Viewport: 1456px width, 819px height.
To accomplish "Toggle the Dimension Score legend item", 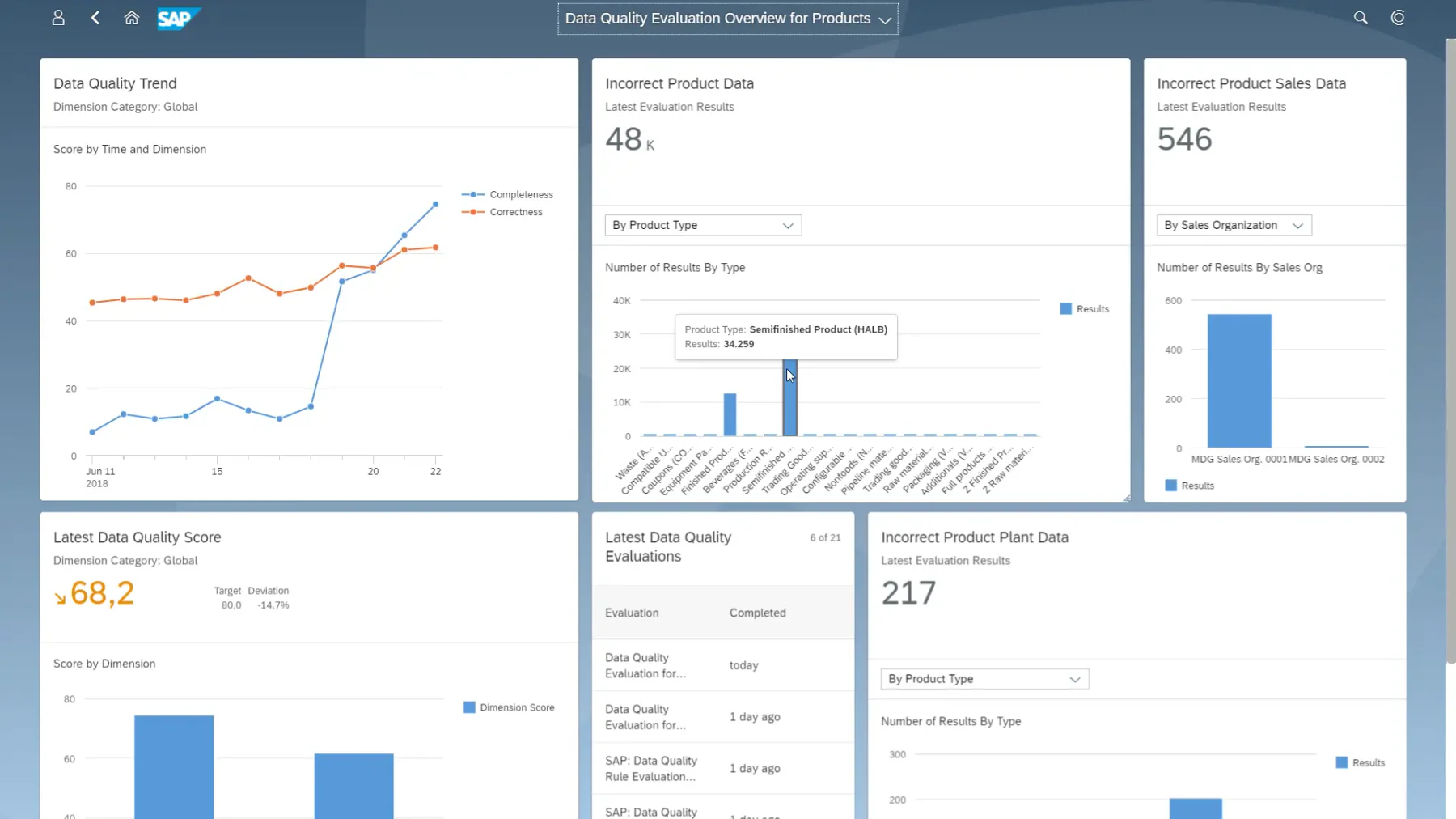I will (509, 707).
